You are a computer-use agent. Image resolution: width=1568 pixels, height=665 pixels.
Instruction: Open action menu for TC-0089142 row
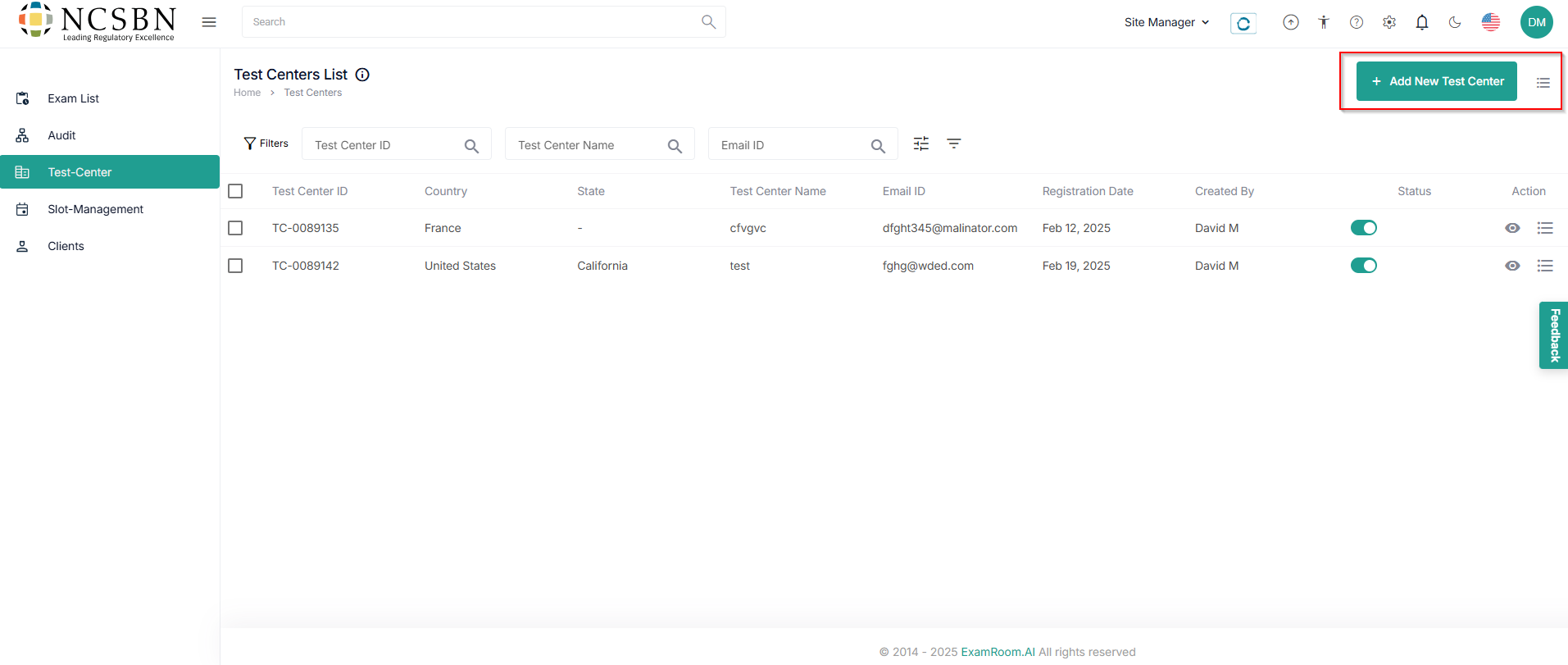point(1545,266)
